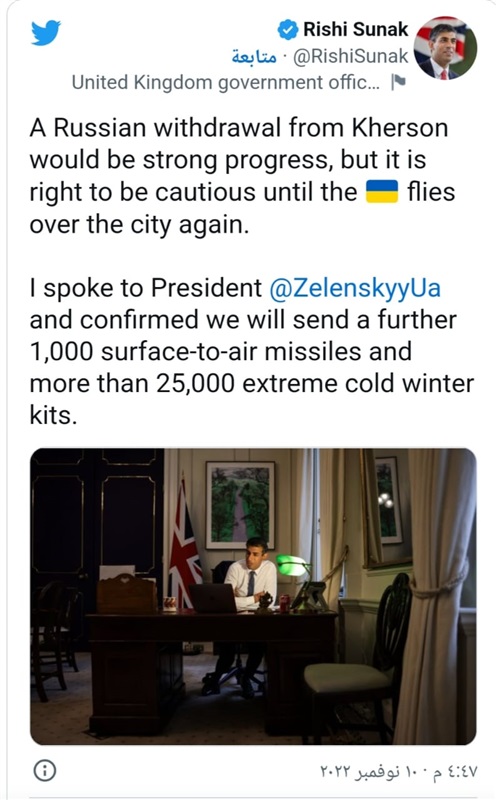Click the United Kingdom government official label

pos(226,83)
